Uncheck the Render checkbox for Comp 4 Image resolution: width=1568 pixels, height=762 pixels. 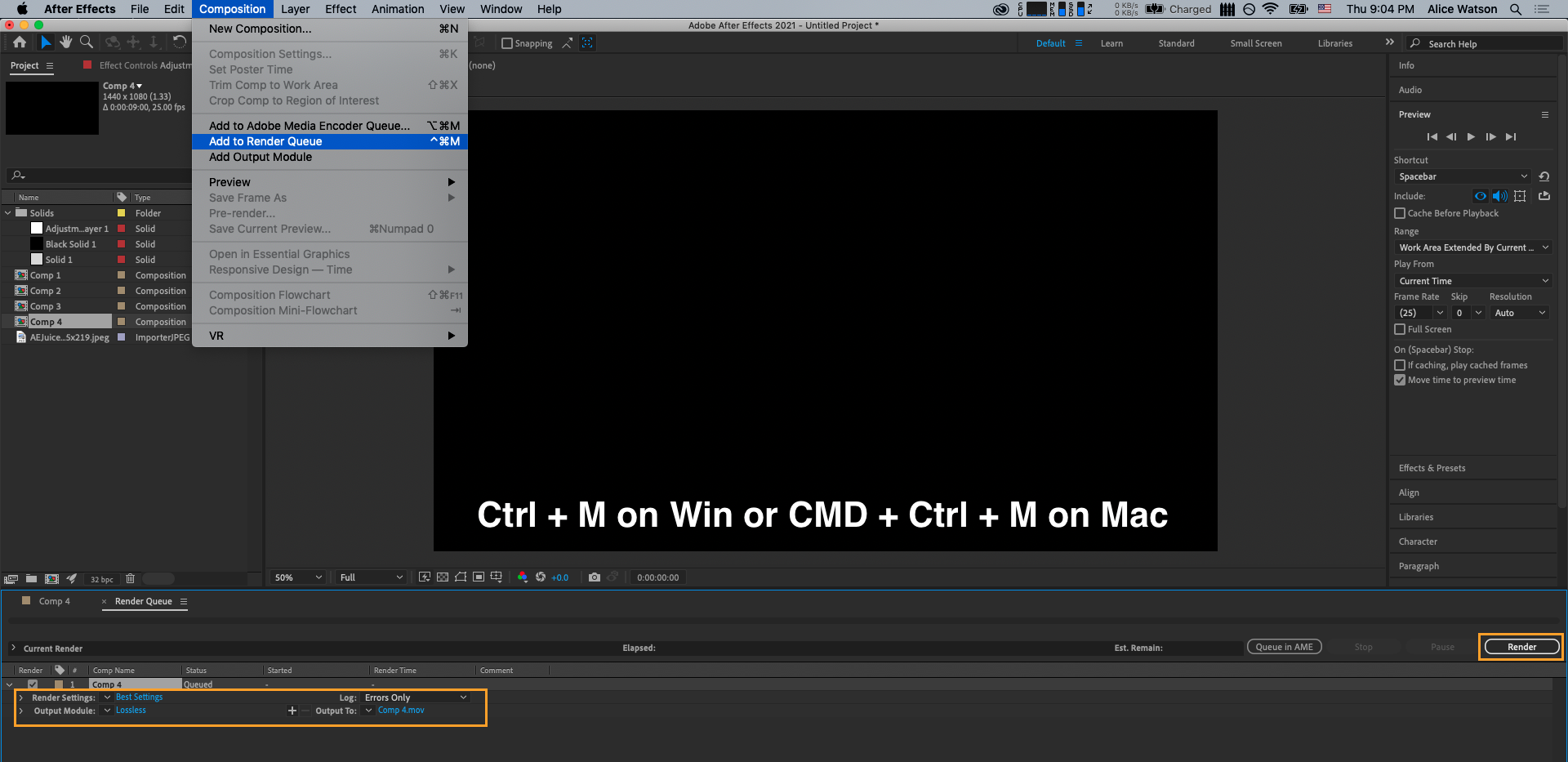[x=33, y=684]
